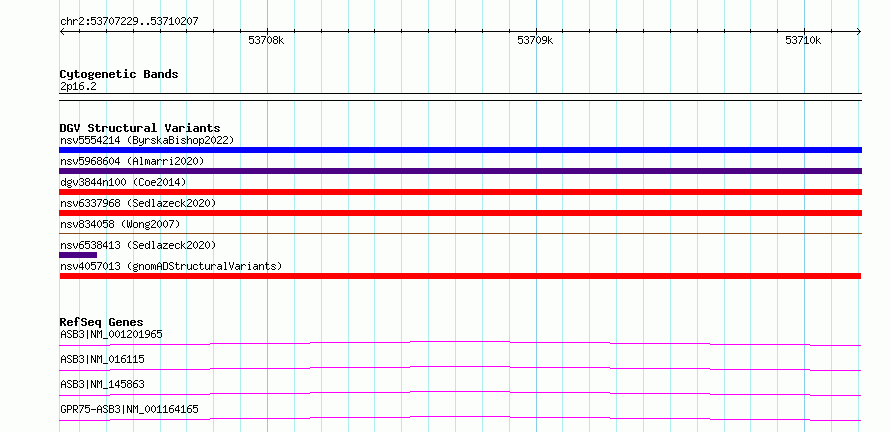Image resolution: width=890 pixels, height=432 pixels.
Task: Click the ASB3|NM_016115 transcript label
Action: [102, 359]
